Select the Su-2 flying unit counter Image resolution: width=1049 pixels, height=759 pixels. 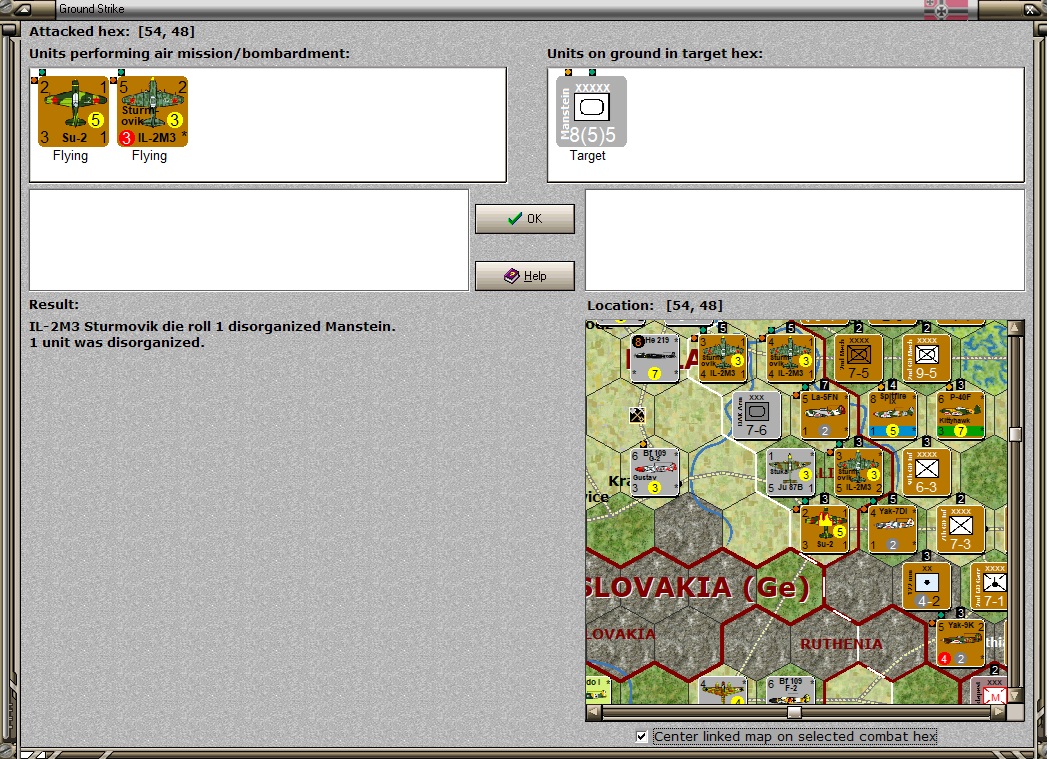click(73, 111)
